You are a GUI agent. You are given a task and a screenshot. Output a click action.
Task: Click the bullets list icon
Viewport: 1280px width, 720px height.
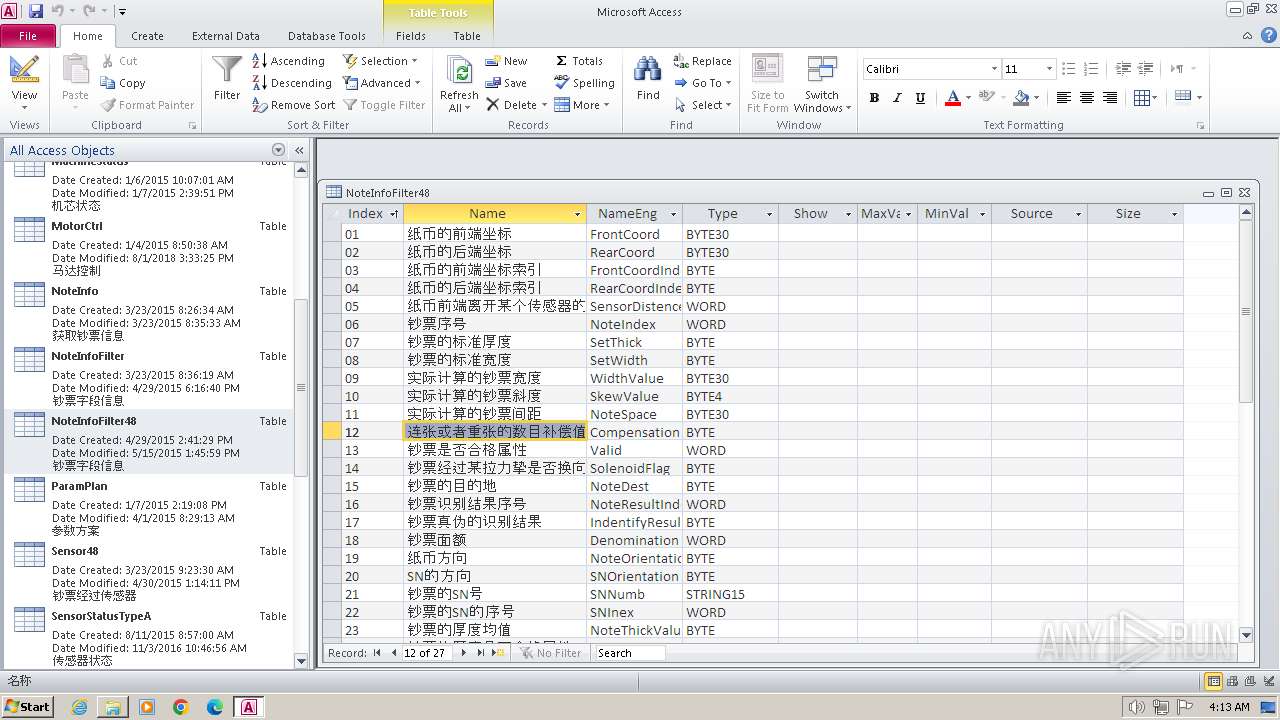click(1069, 69)
